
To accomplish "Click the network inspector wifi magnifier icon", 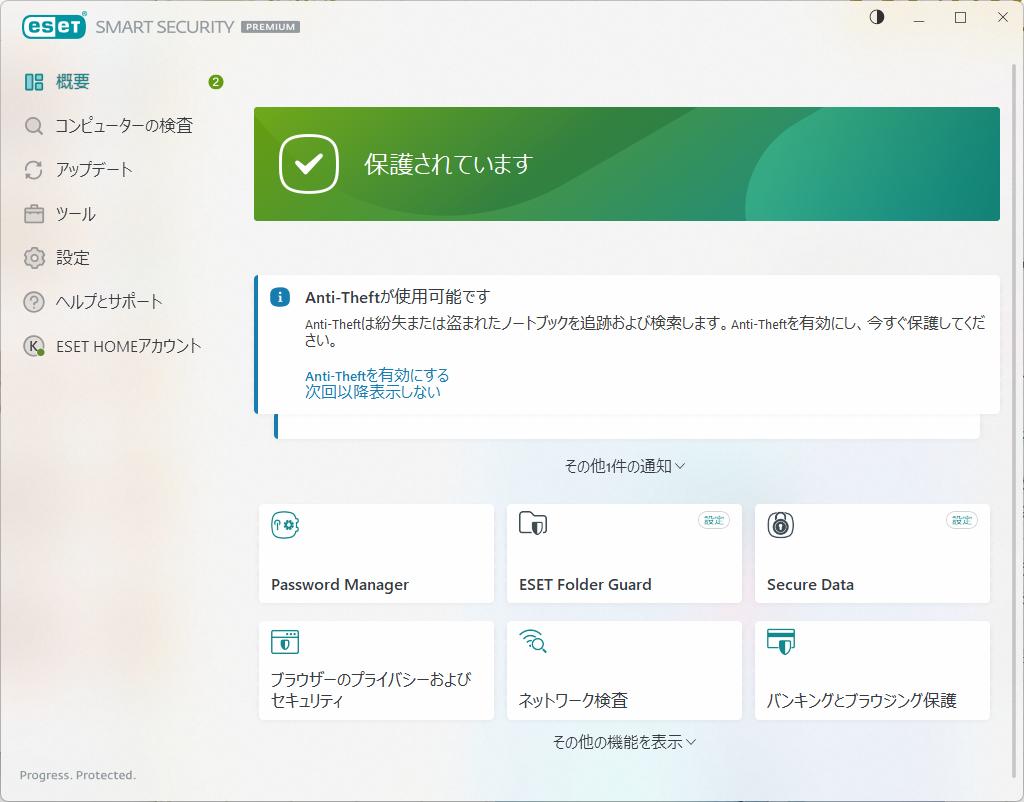I will (x=533, y=641).
